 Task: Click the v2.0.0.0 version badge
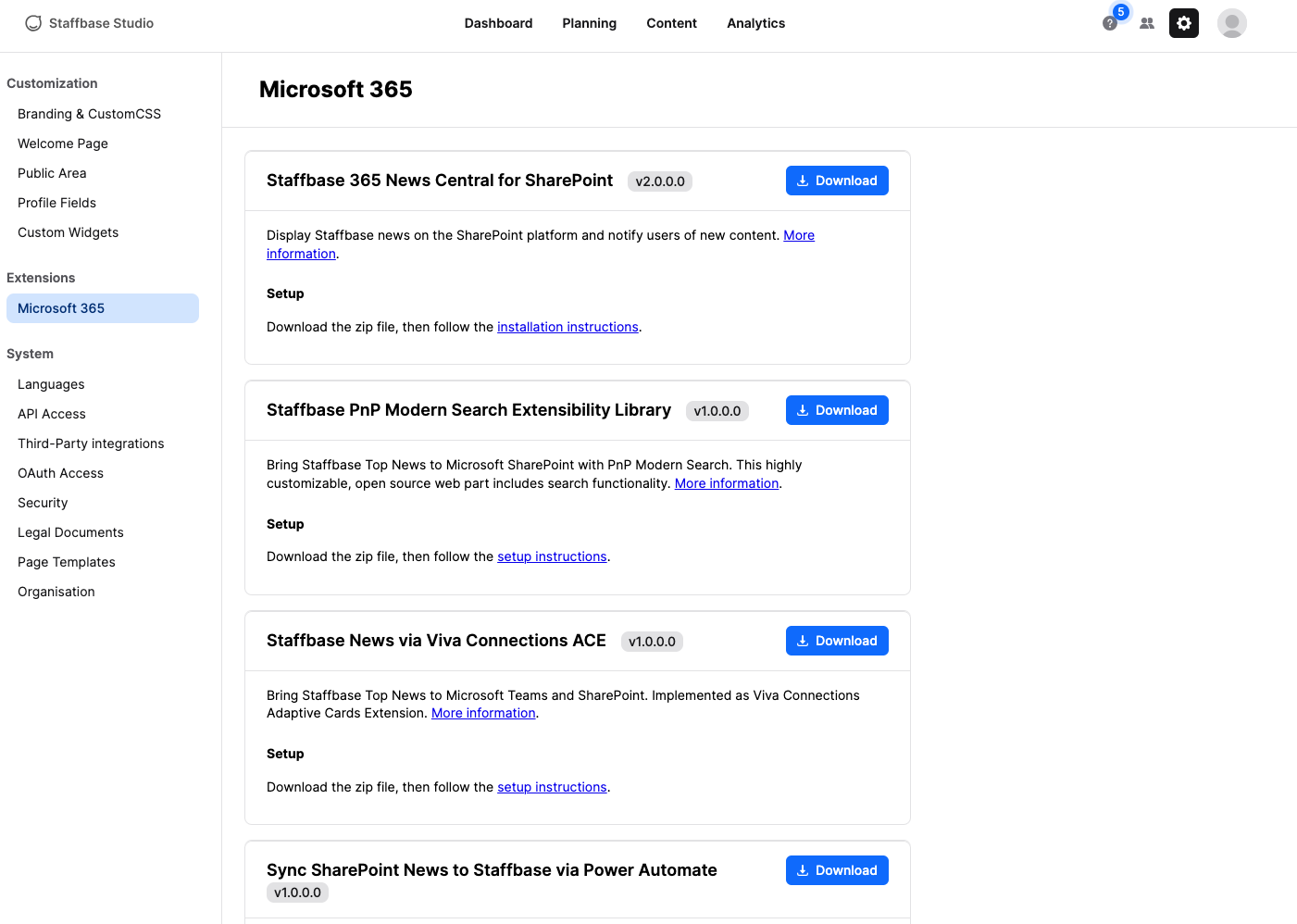point(660,181)
